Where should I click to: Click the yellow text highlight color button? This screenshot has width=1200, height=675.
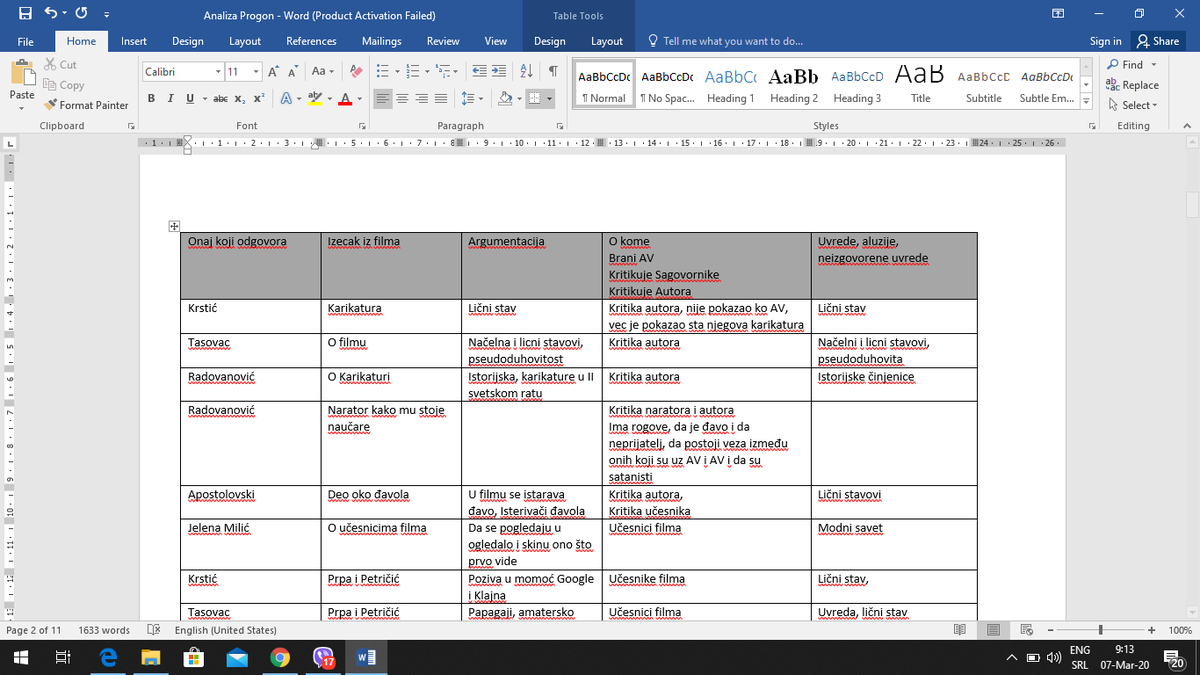(314, 98)
